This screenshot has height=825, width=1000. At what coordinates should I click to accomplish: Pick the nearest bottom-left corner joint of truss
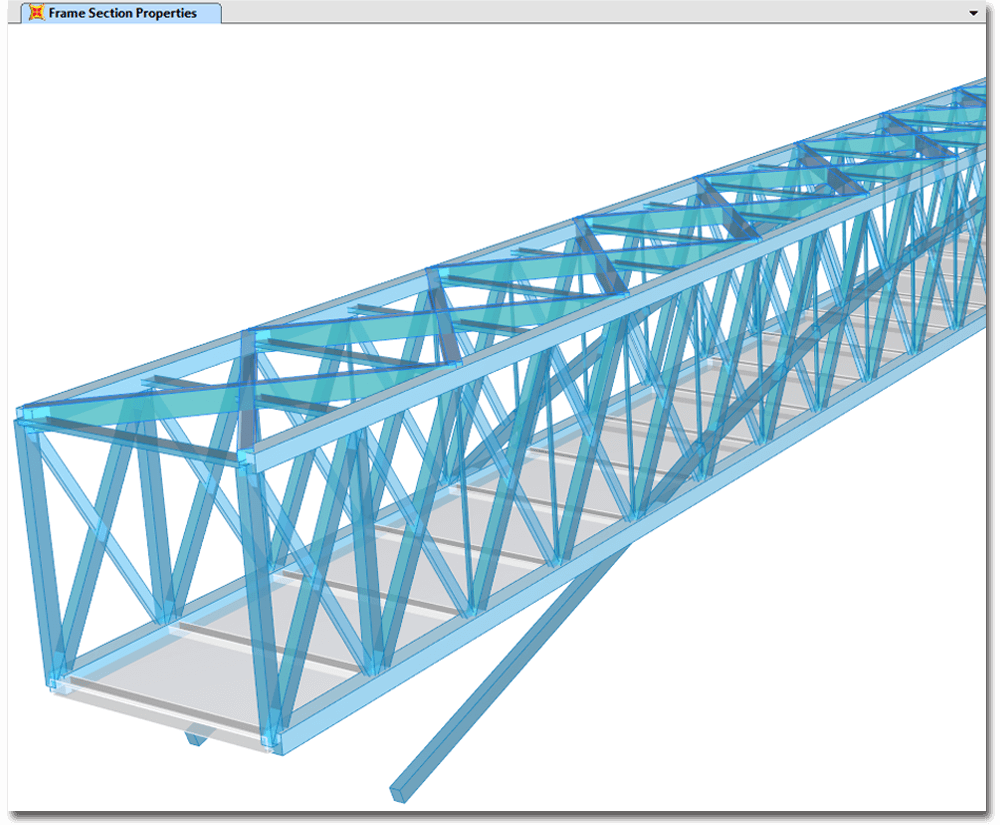(54, 682)
